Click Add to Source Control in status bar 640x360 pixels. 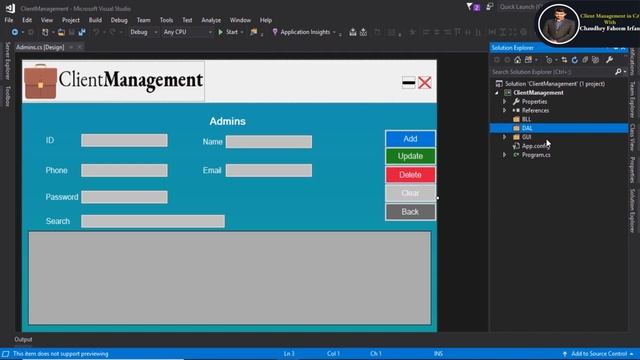598,354
